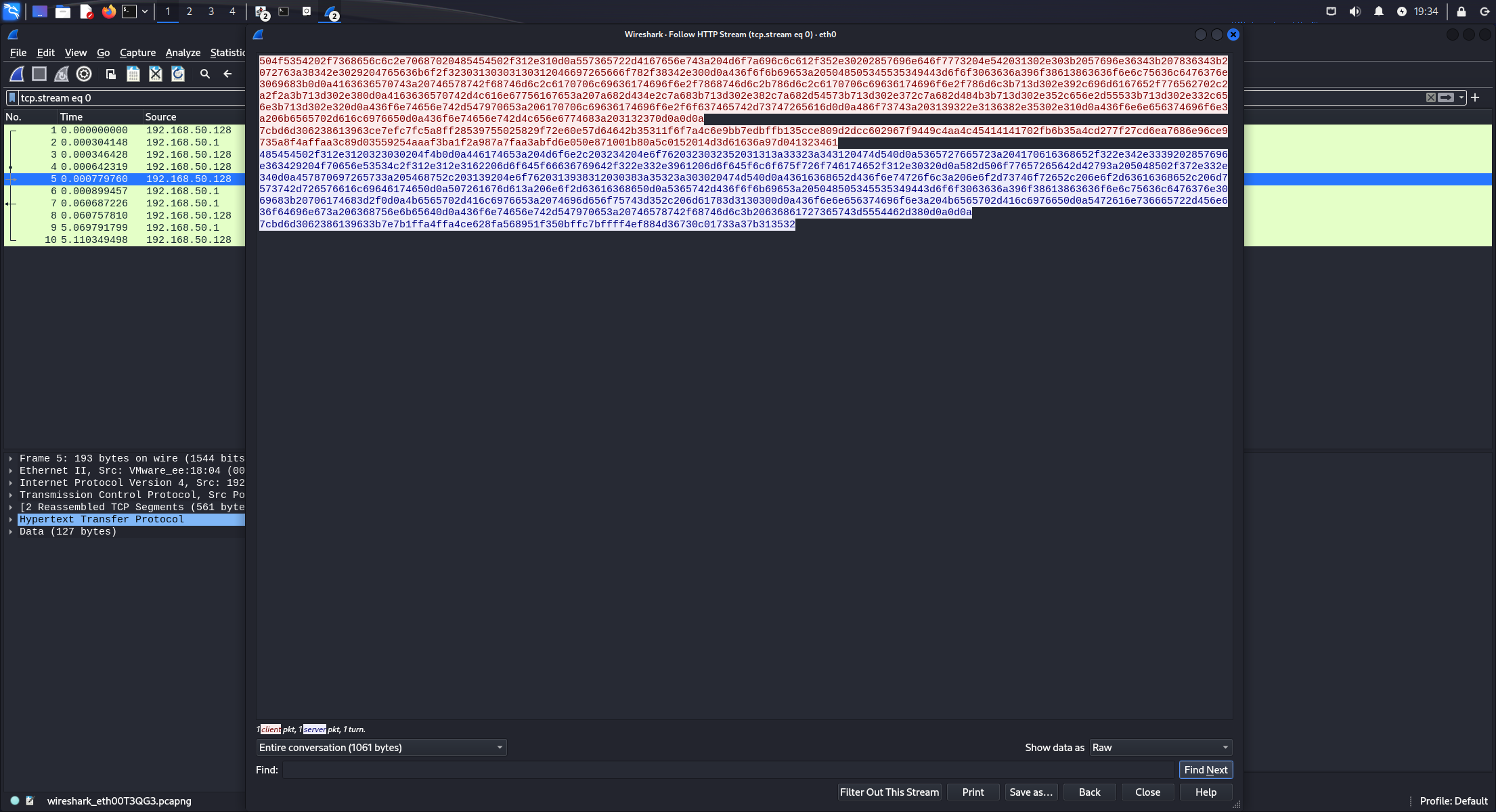Image resolution: width=1496 pixels, height=812 pixels.
Task: Open the Analyze menu
Action: click(183, 53)
